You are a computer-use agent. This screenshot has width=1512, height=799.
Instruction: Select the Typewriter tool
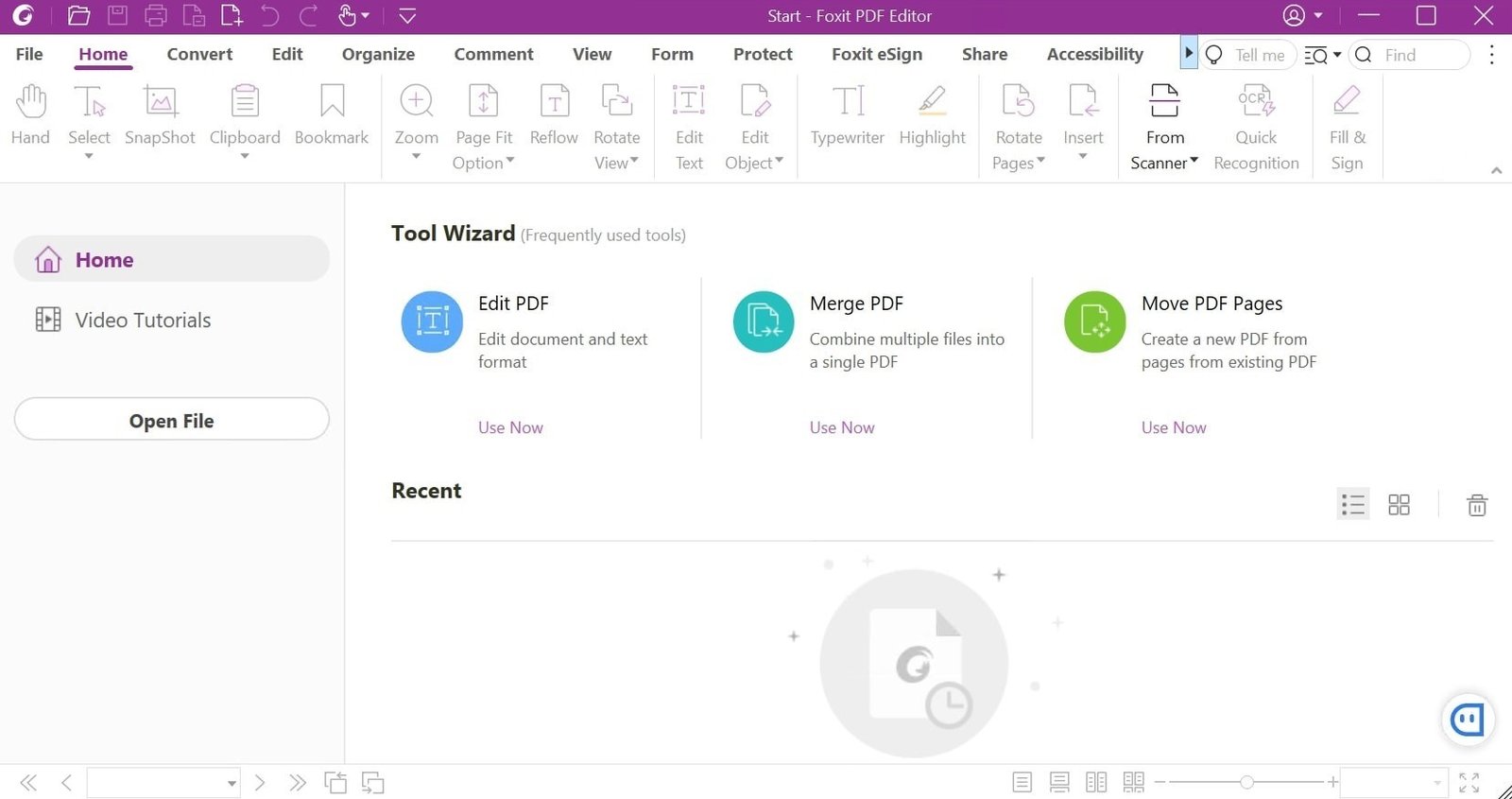click(848, 115)
